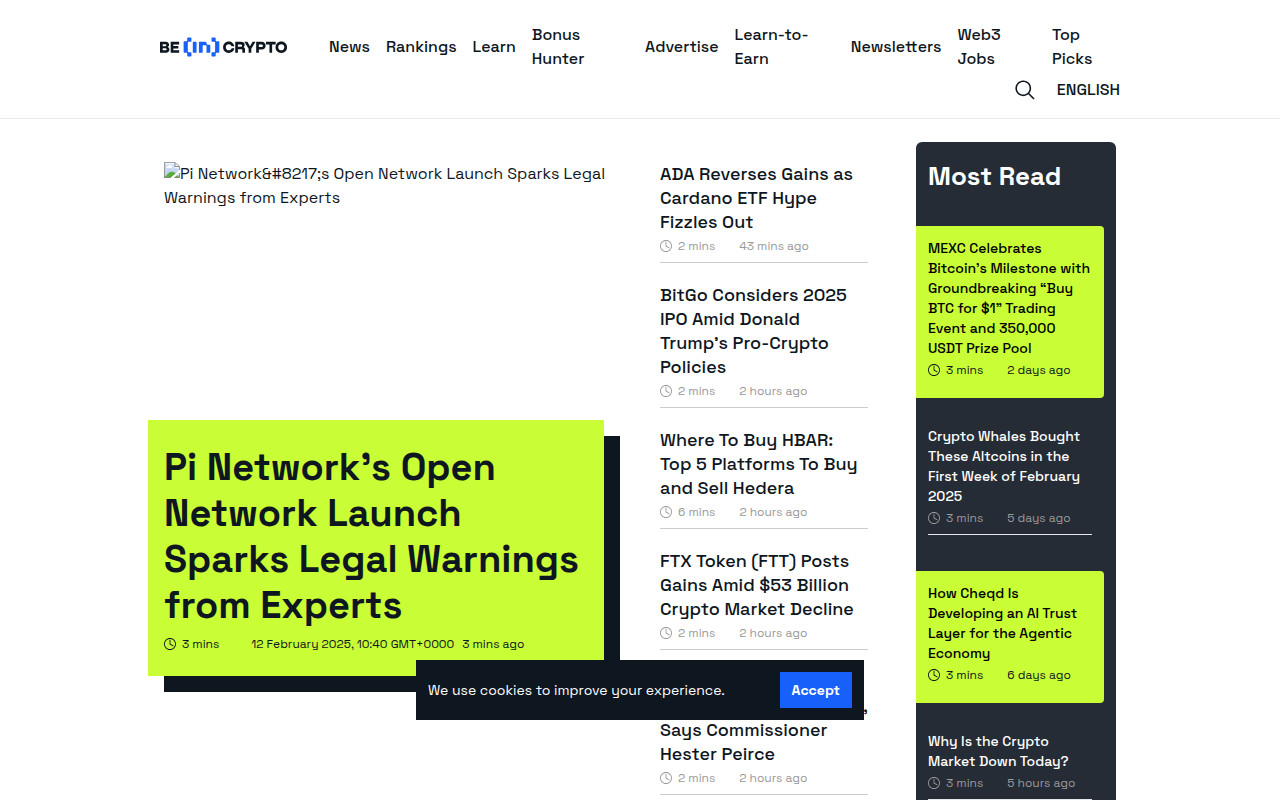Click clock icon in Pi Network headline box
Screen dimensions: 1280x800
point(170,644)
